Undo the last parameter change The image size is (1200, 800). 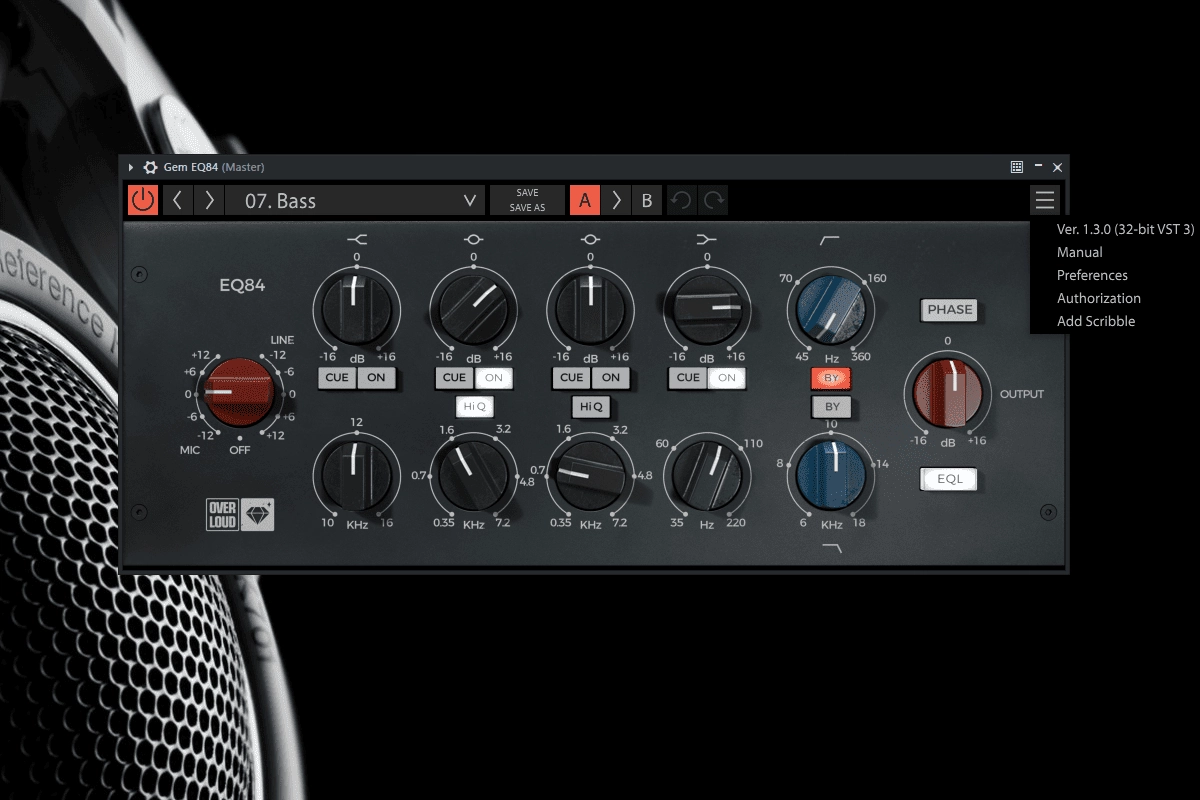(x=681, y=200)
